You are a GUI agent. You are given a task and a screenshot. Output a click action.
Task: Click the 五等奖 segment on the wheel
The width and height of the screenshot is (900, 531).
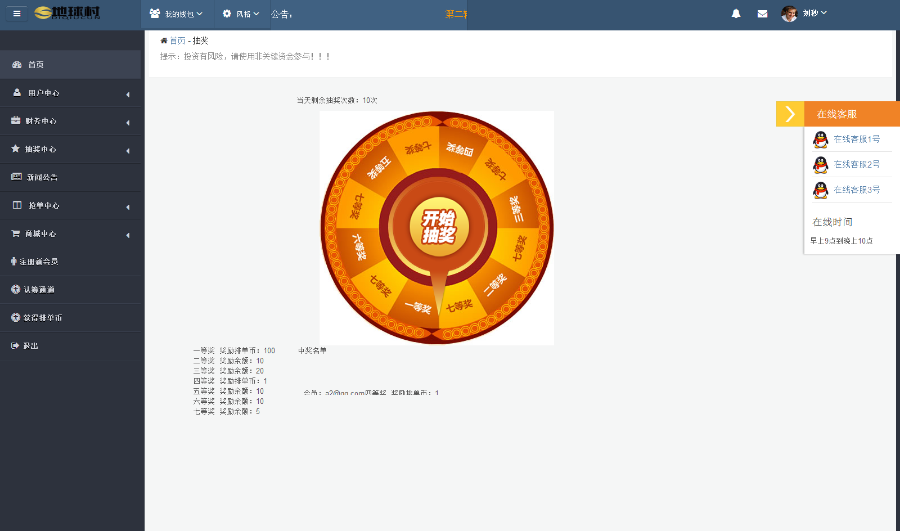pos(379,168)
